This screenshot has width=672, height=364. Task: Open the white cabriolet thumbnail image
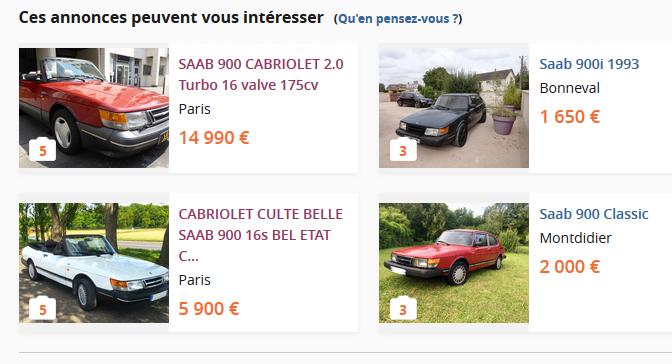point(94,263)
